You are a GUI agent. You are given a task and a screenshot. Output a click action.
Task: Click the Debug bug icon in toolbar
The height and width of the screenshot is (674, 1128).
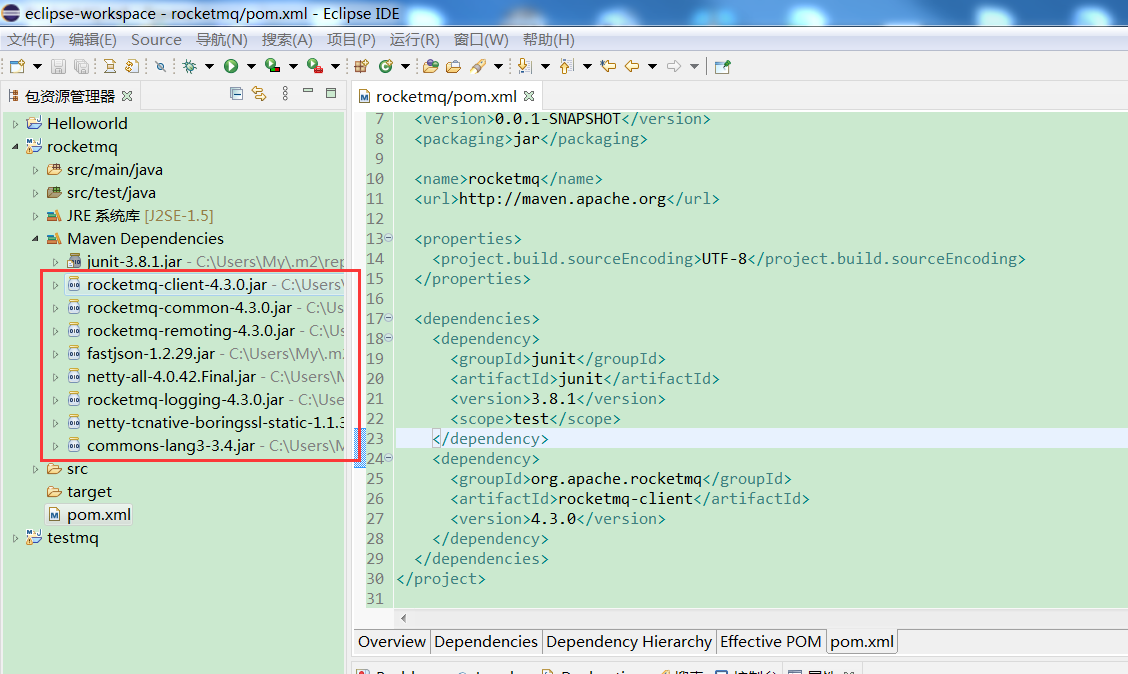click(189, 66)
